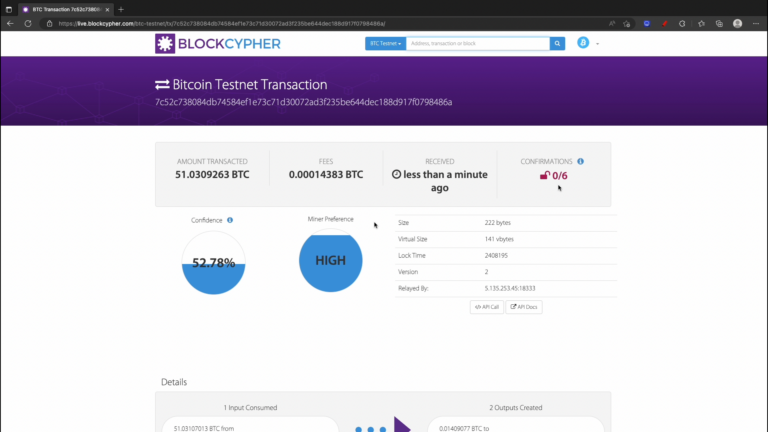
Task: Open the tab actions menu icon
Action: coord(8,9)
